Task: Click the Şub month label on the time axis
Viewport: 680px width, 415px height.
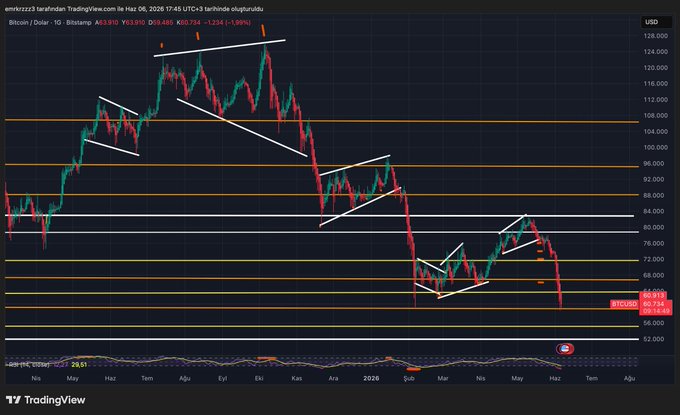Action: (409, 379)
